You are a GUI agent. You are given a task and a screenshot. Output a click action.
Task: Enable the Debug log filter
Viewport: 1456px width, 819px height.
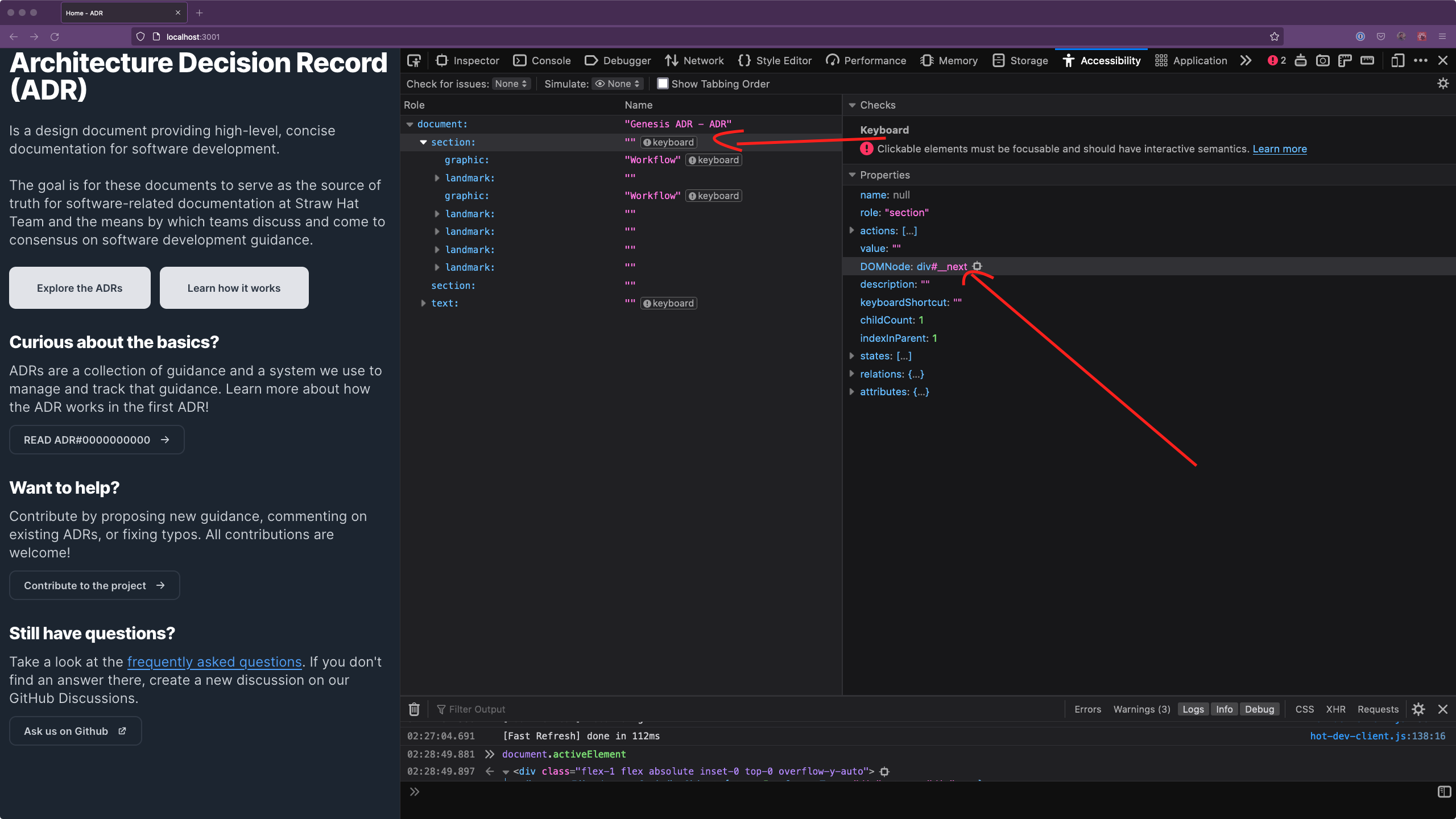(x=1260, y=709)
